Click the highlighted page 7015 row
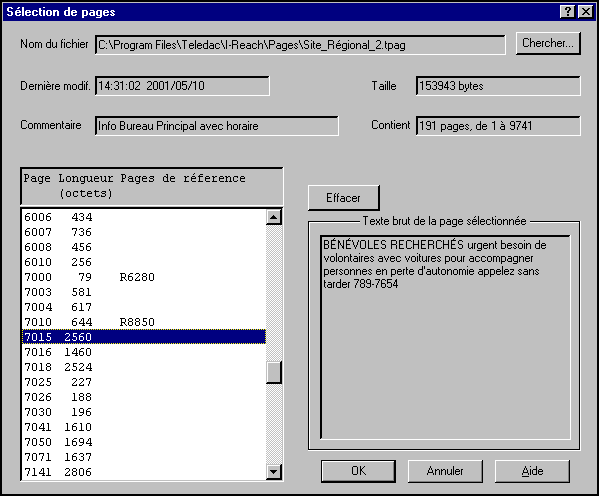The width and height of the screenshot is (599, 496). tap(144, 337)
